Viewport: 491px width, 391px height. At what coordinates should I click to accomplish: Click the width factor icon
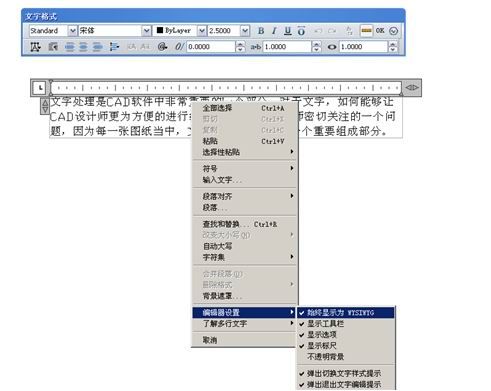coord(332,47)
